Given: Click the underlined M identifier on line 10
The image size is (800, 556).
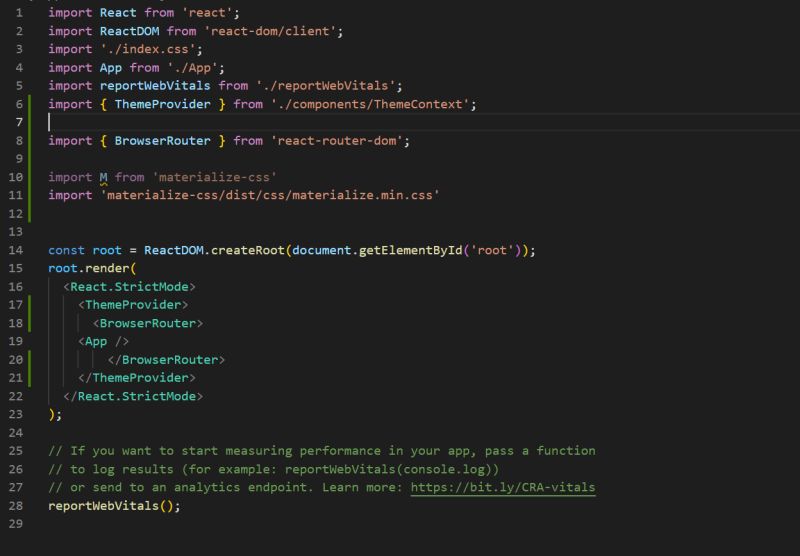Looking at the screenshot, I should coord(104,178).
